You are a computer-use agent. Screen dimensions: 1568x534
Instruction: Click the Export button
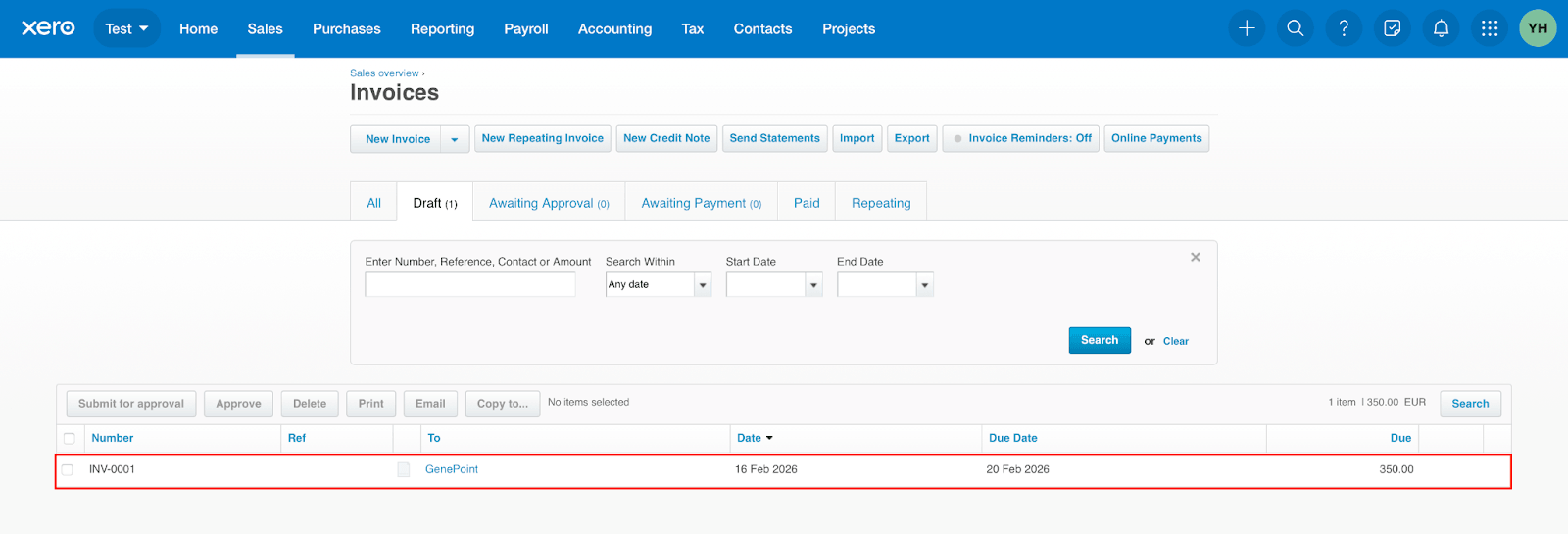point(912,138)
